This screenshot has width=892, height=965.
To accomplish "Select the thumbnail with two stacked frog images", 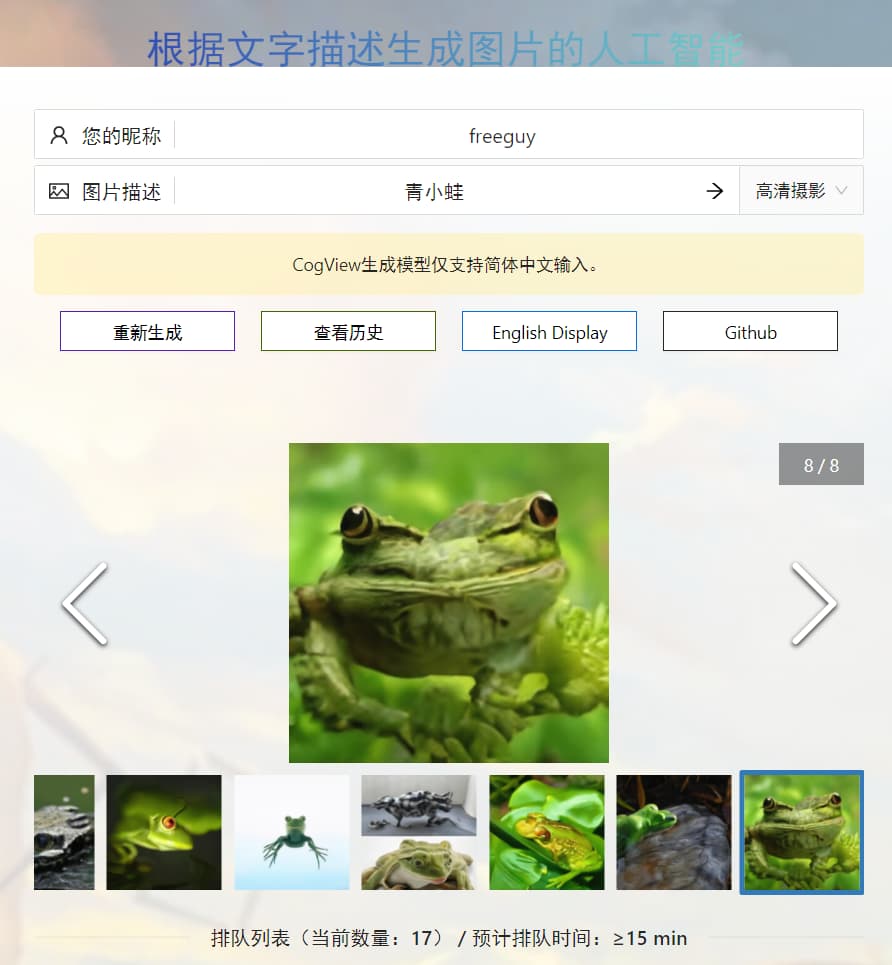I will [x=419, y=832].
